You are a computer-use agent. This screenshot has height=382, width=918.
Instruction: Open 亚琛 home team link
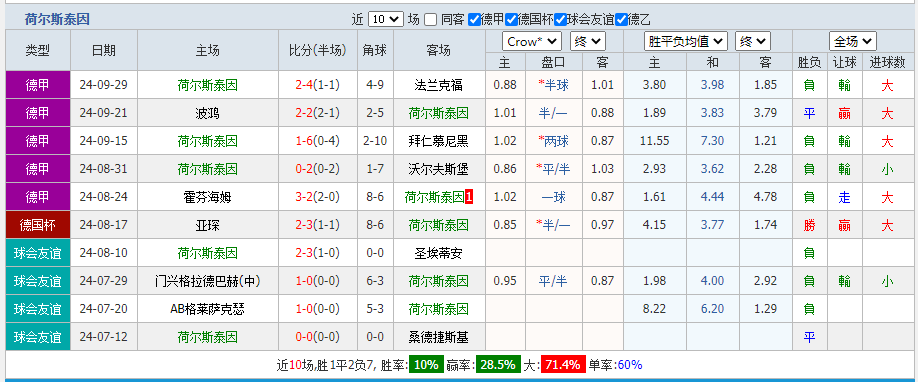(207, 225)
